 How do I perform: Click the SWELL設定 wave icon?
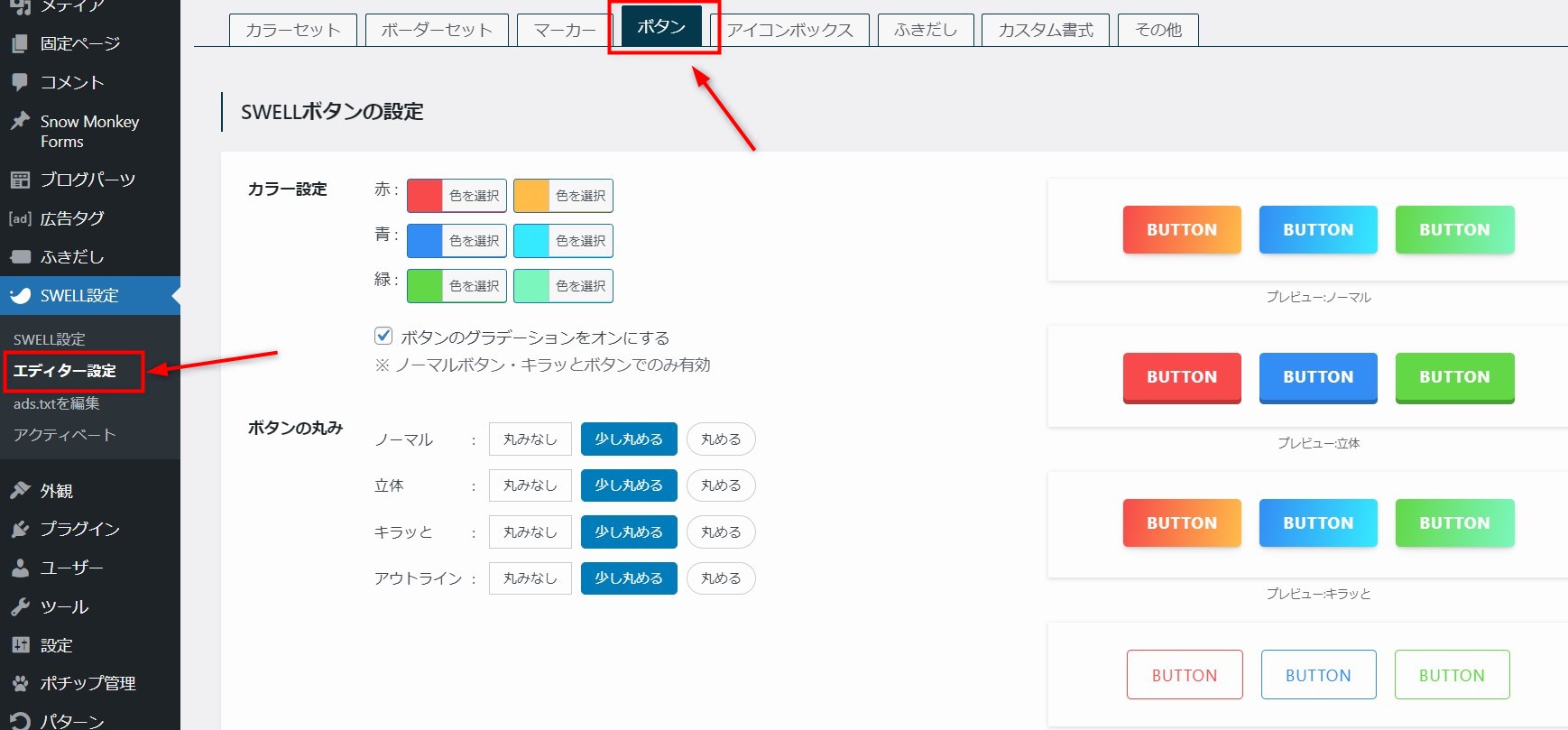[20, 296]
